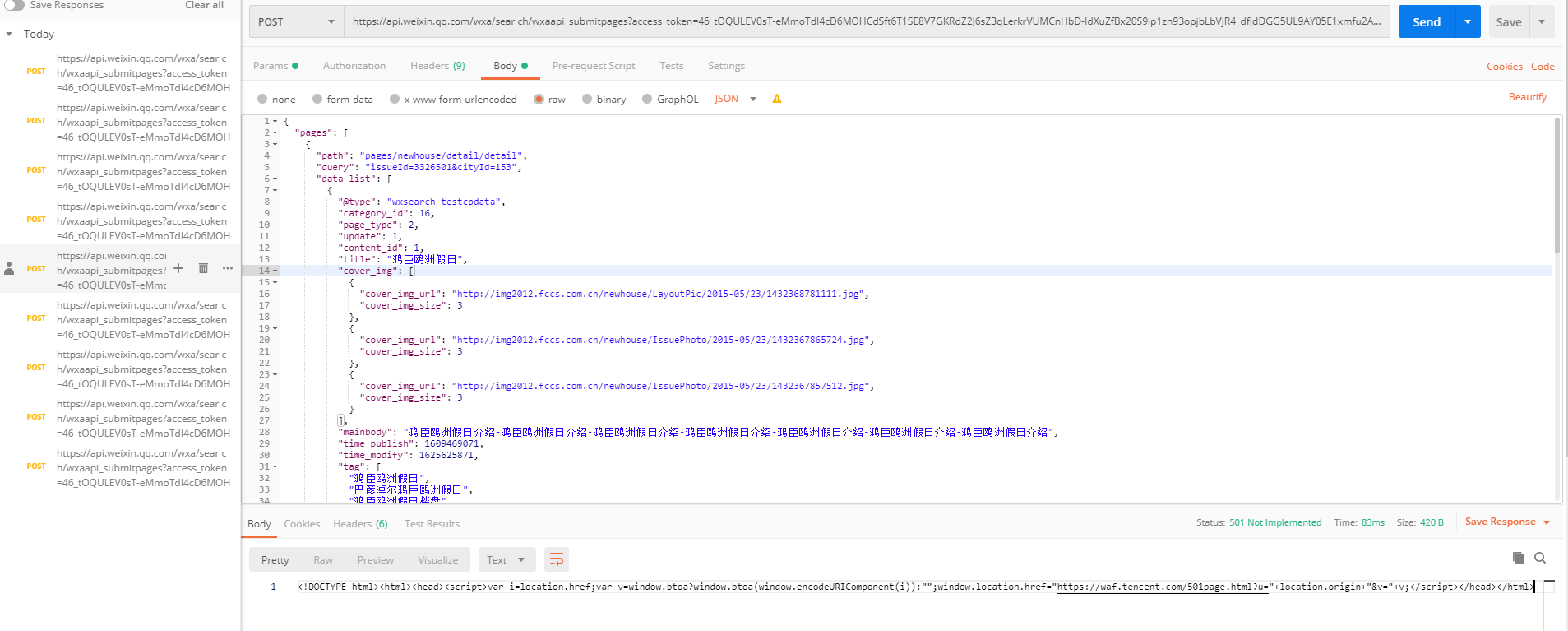
Task: Select the binary body type
Action: click(587, 99)
